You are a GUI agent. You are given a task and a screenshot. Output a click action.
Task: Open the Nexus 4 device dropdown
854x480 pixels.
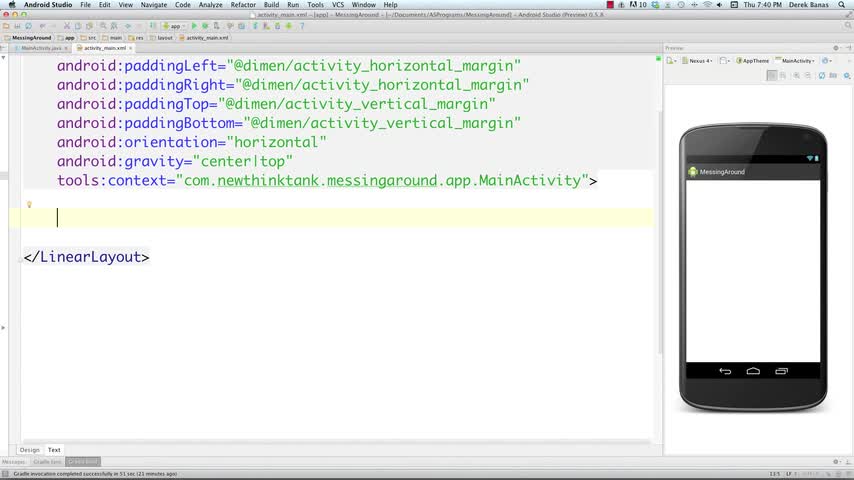[697, 61]
